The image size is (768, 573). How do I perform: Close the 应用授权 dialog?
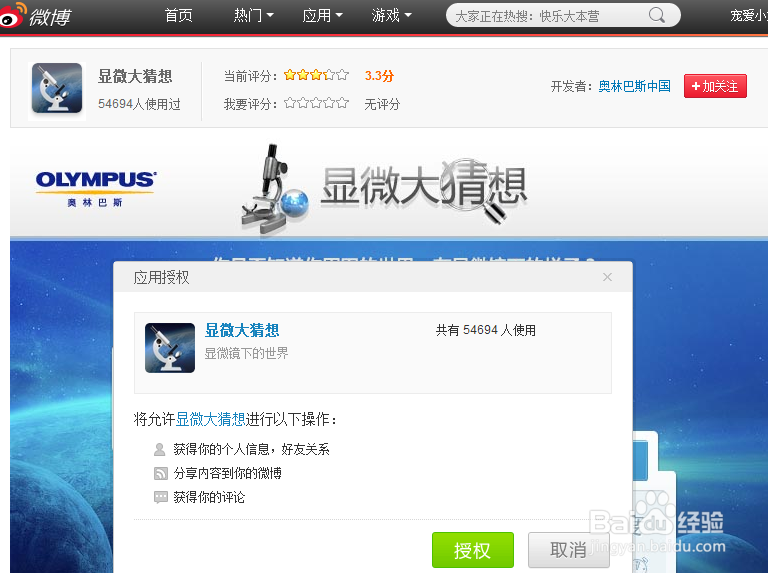coord(607,277)
